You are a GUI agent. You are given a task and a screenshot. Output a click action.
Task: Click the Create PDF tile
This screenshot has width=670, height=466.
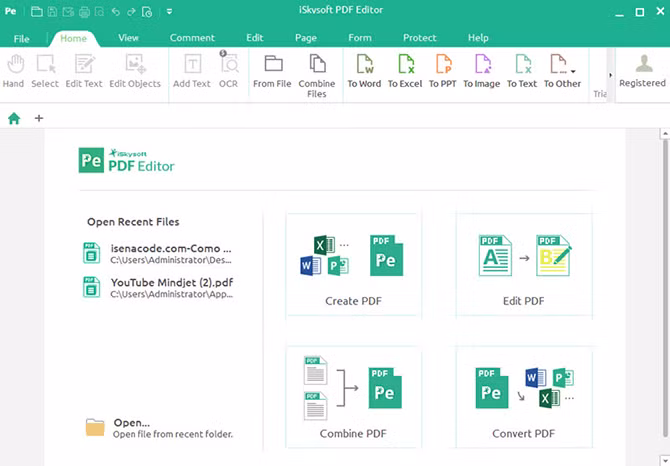pyautogui.click(x=353, y=266)
